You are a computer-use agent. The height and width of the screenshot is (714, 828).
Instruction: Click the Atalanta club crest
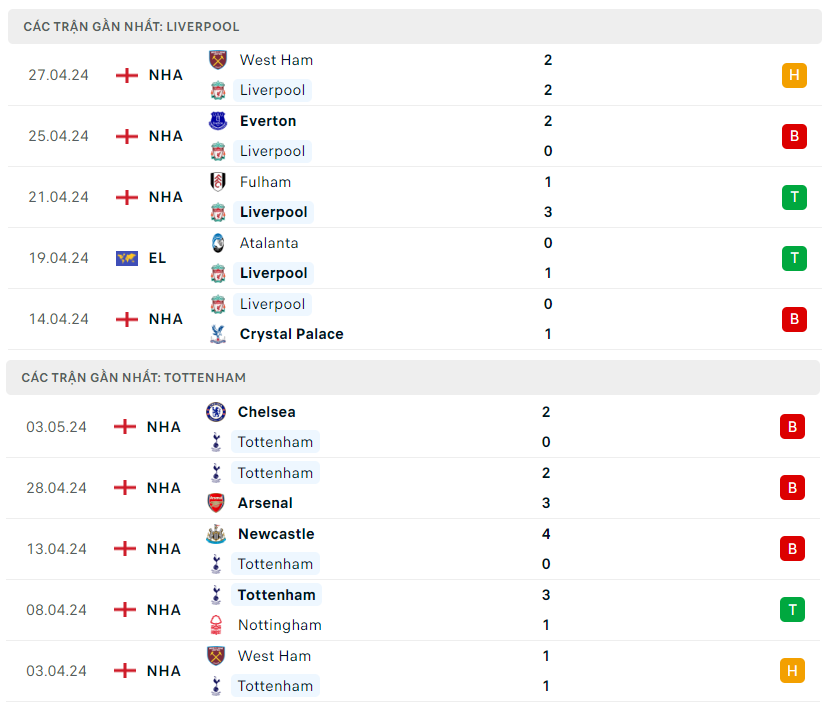(217, 243)
